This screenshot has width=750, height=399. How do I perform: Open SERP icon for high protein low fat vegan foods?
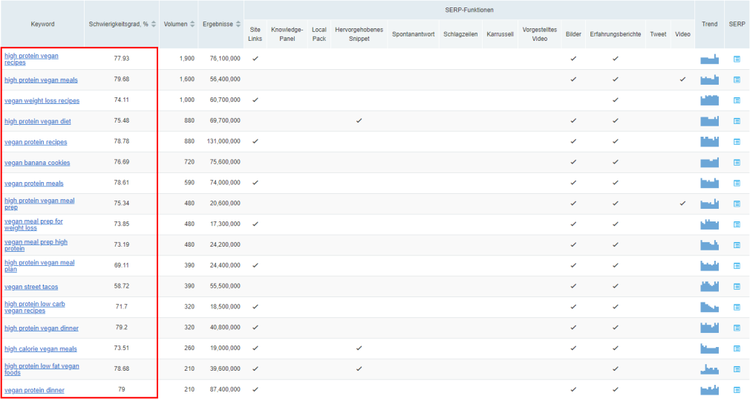[x=737, y=369]
